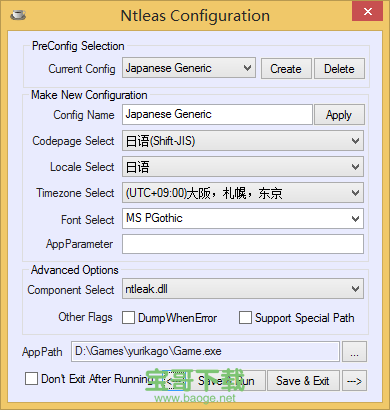The height and width of the screenshot is (410, 390).
Task: Click Apply next to Config Name
Action: tap(339, 115)
